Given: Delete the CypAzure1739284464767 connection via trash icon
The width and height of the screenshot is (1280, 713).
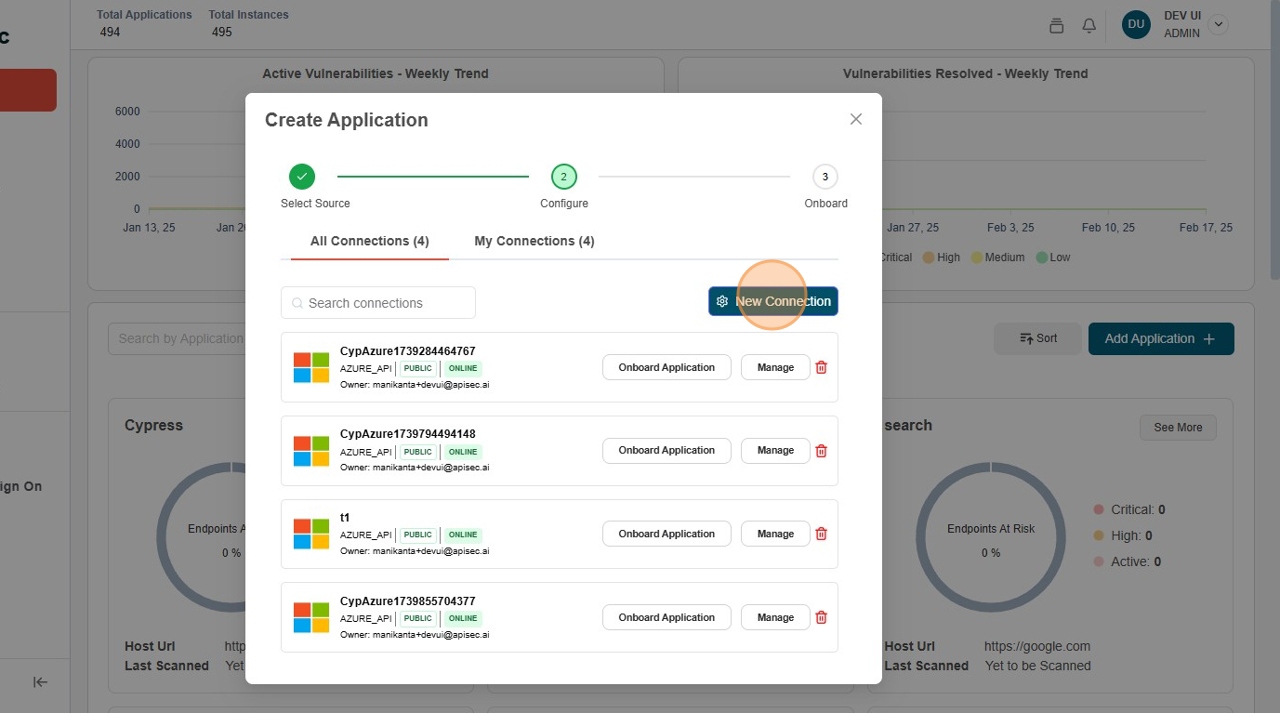Looking at the screenshot, I should (x=821, y=367).
